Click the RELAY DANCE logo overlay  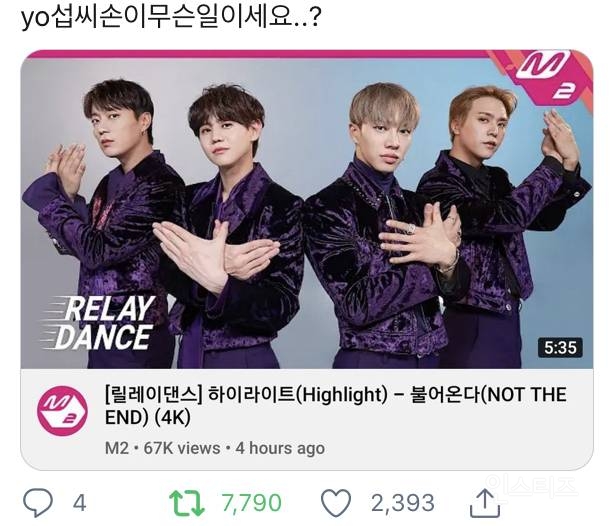coord(98,323)
